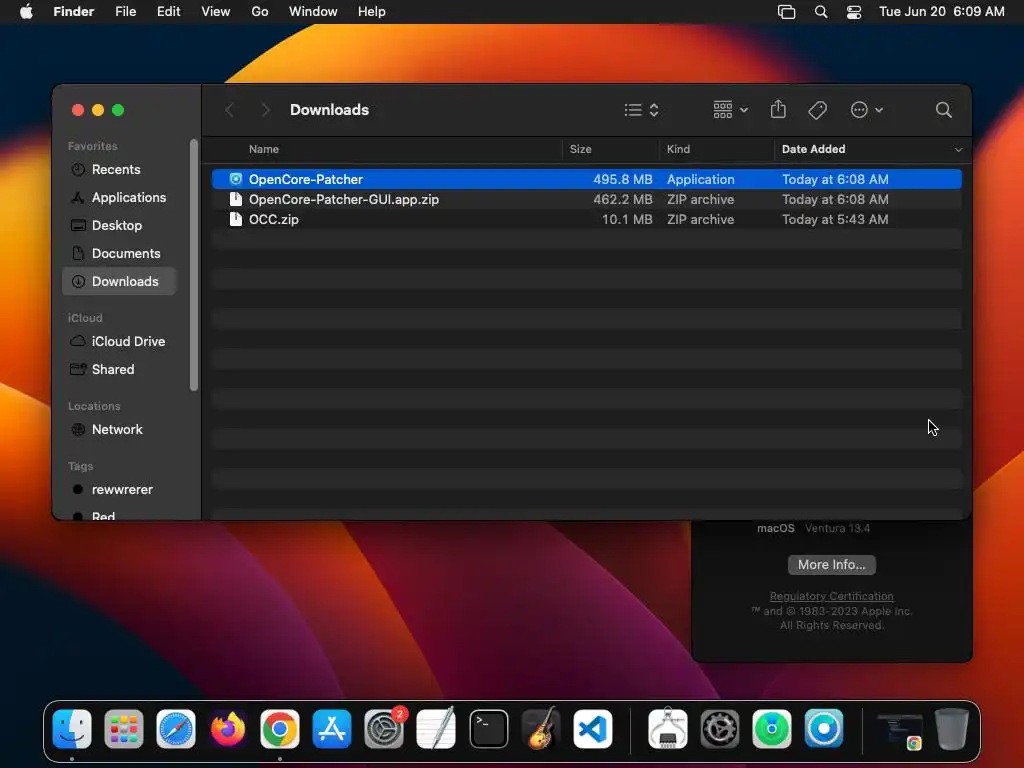Open the Go menu
Image resolution: width=1024 pixels, height=768 pixels.
click(x=259, y=12)
